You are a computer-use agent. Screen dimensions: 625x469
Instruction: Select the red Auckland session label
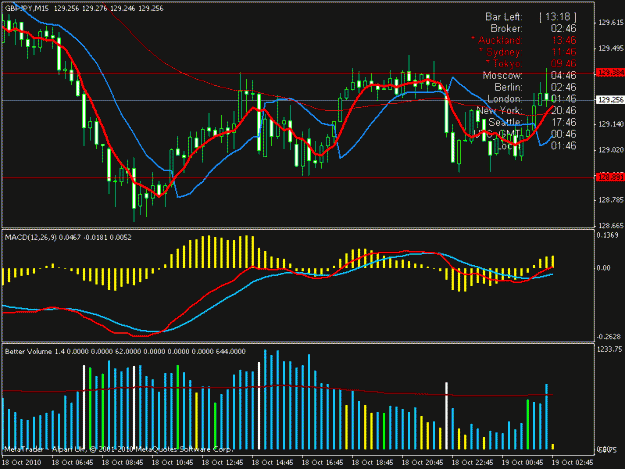(x=497, y=40)
